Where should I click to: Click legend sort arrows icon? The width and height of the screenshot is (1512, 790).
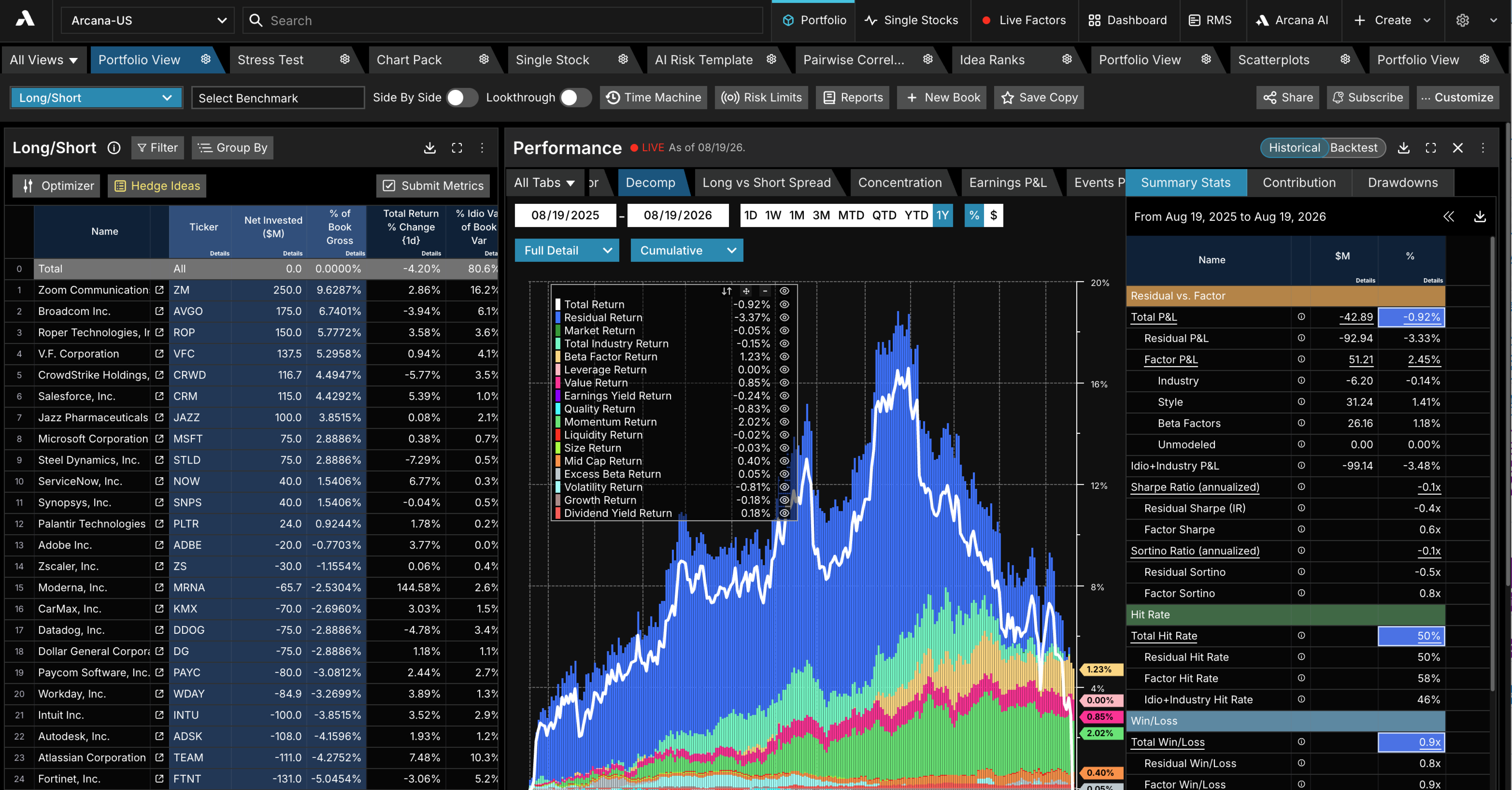click(x=726, y=291)
